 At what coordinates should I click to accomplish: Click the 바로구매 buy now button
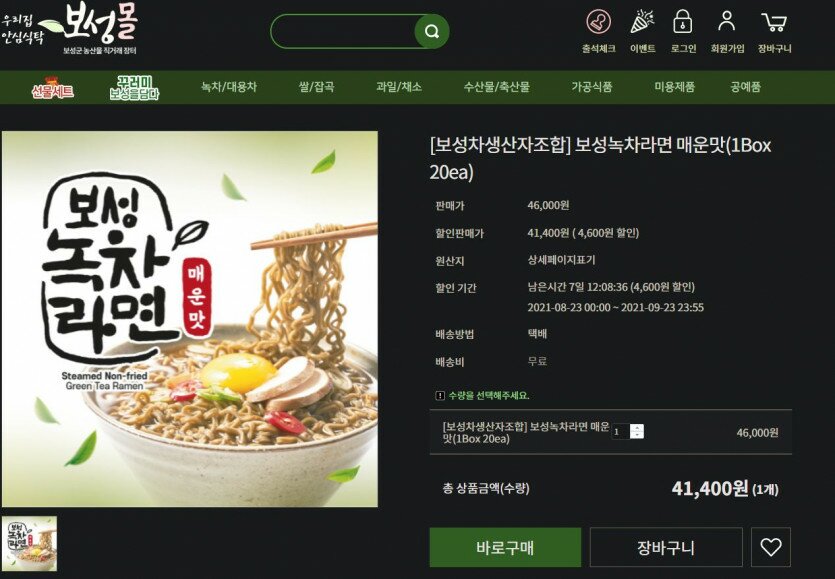click(505, 547)
